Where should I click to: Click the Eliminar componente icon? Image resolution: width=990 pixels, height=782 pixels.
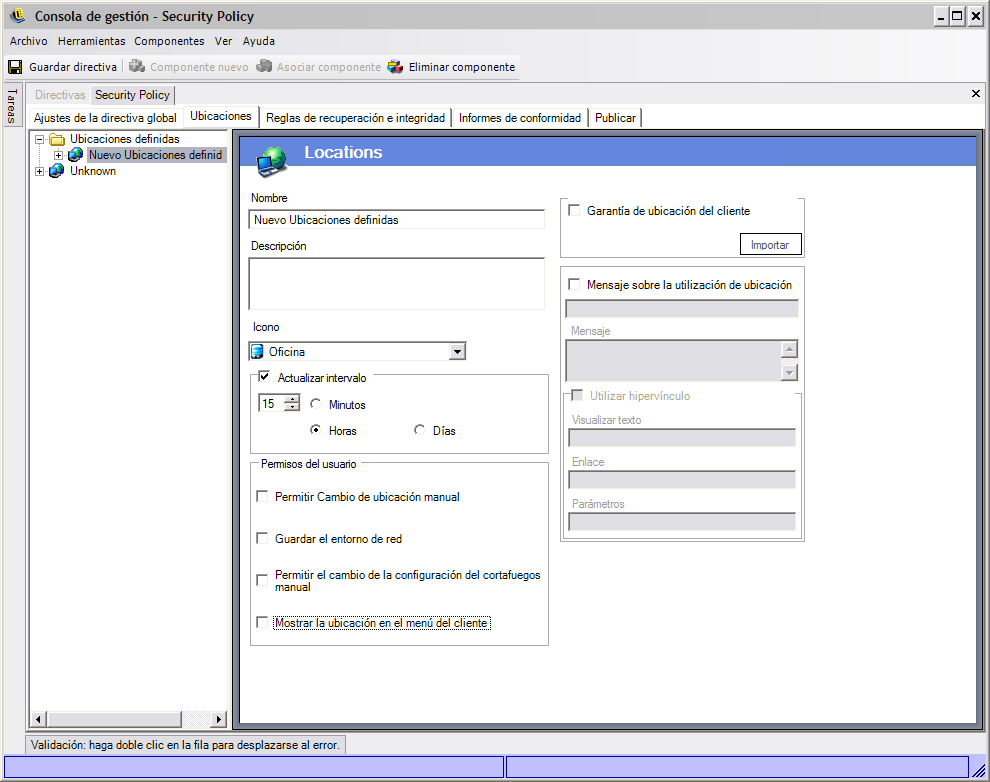click(x=395, y=66)
